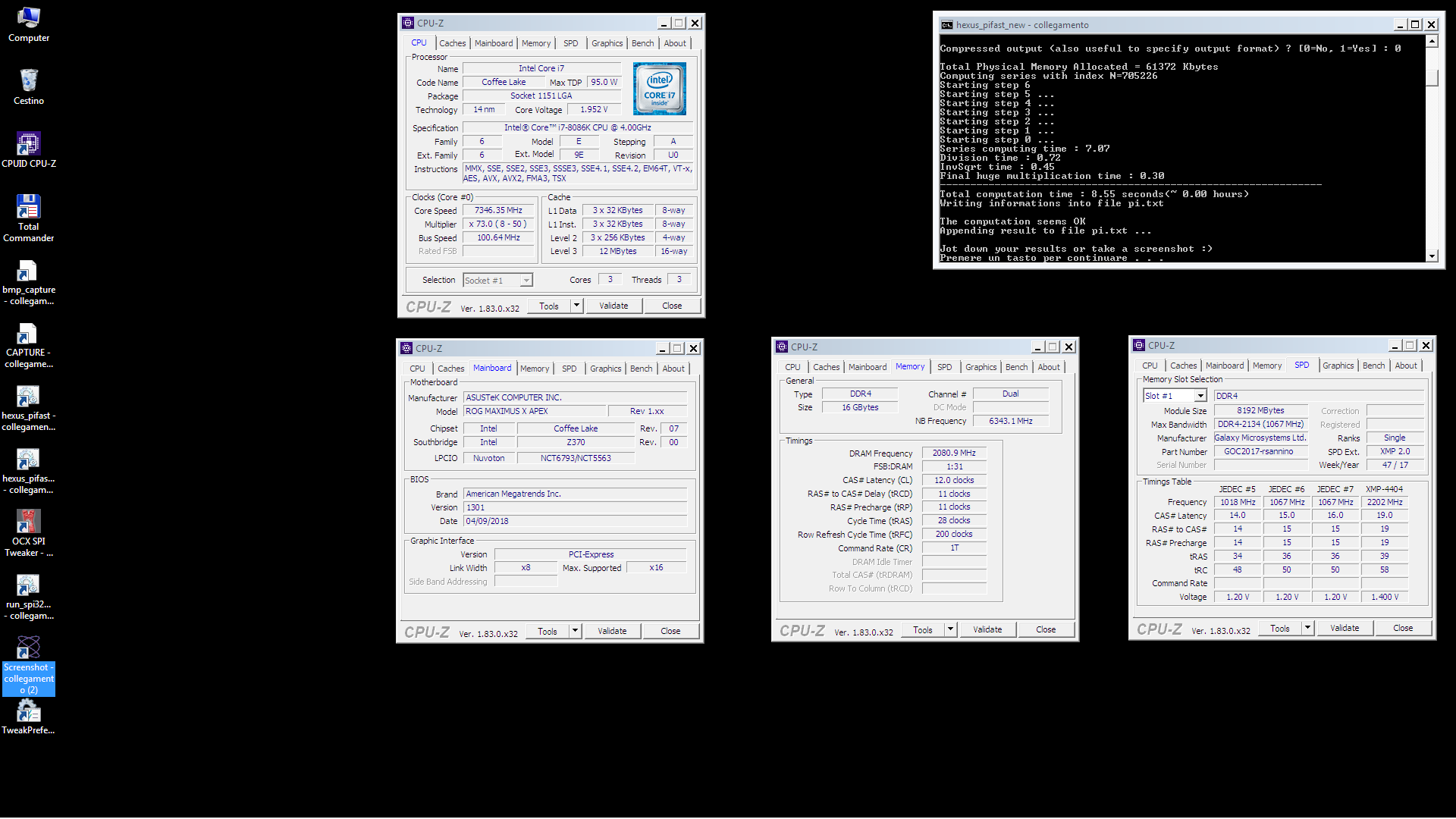Switch to Caches tab in top CPU-Z window
This screenshot has width=1456, height=819.
452,43
